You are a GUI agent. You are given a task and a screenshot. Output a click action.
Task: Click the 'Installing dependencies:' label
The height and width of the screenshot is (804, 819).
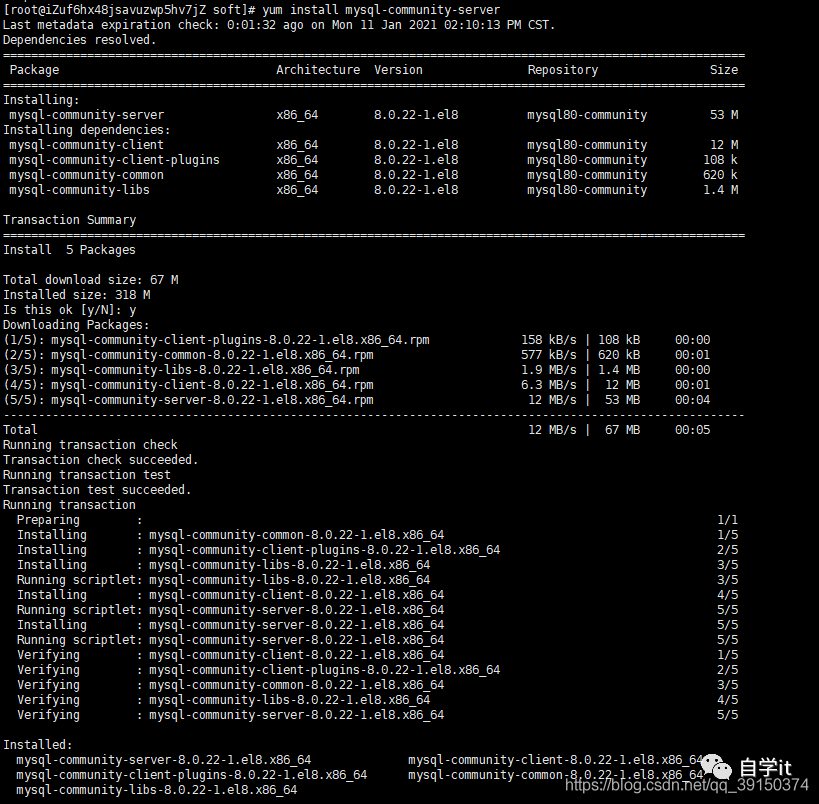click(x=86, y=130)
